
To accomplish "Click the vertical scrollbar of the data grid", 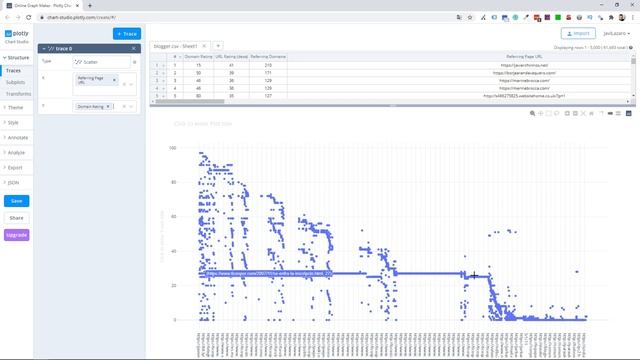I will [x=633, y=61].
